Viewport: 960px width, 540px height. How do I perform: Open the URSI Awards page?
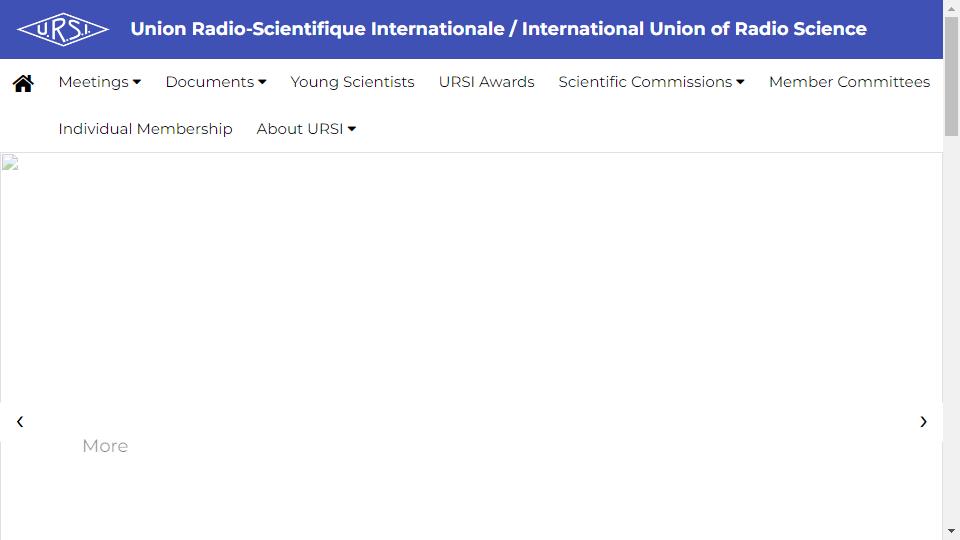pyautogui.click(x=486, y=82)
